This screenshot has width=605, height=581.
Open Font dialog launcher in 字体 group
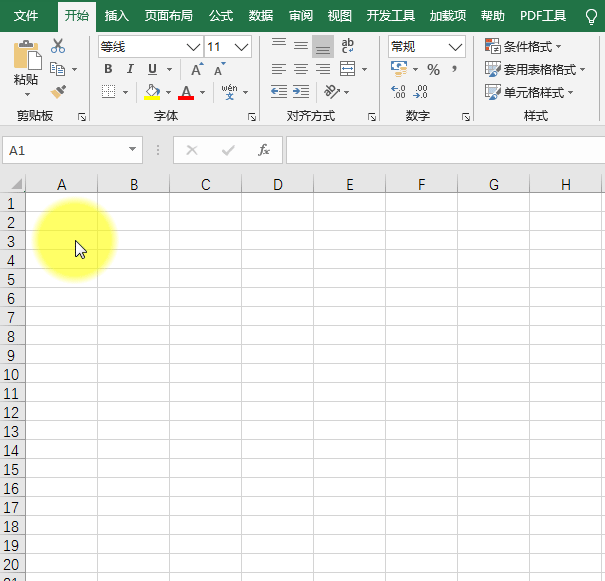(252, 117)
